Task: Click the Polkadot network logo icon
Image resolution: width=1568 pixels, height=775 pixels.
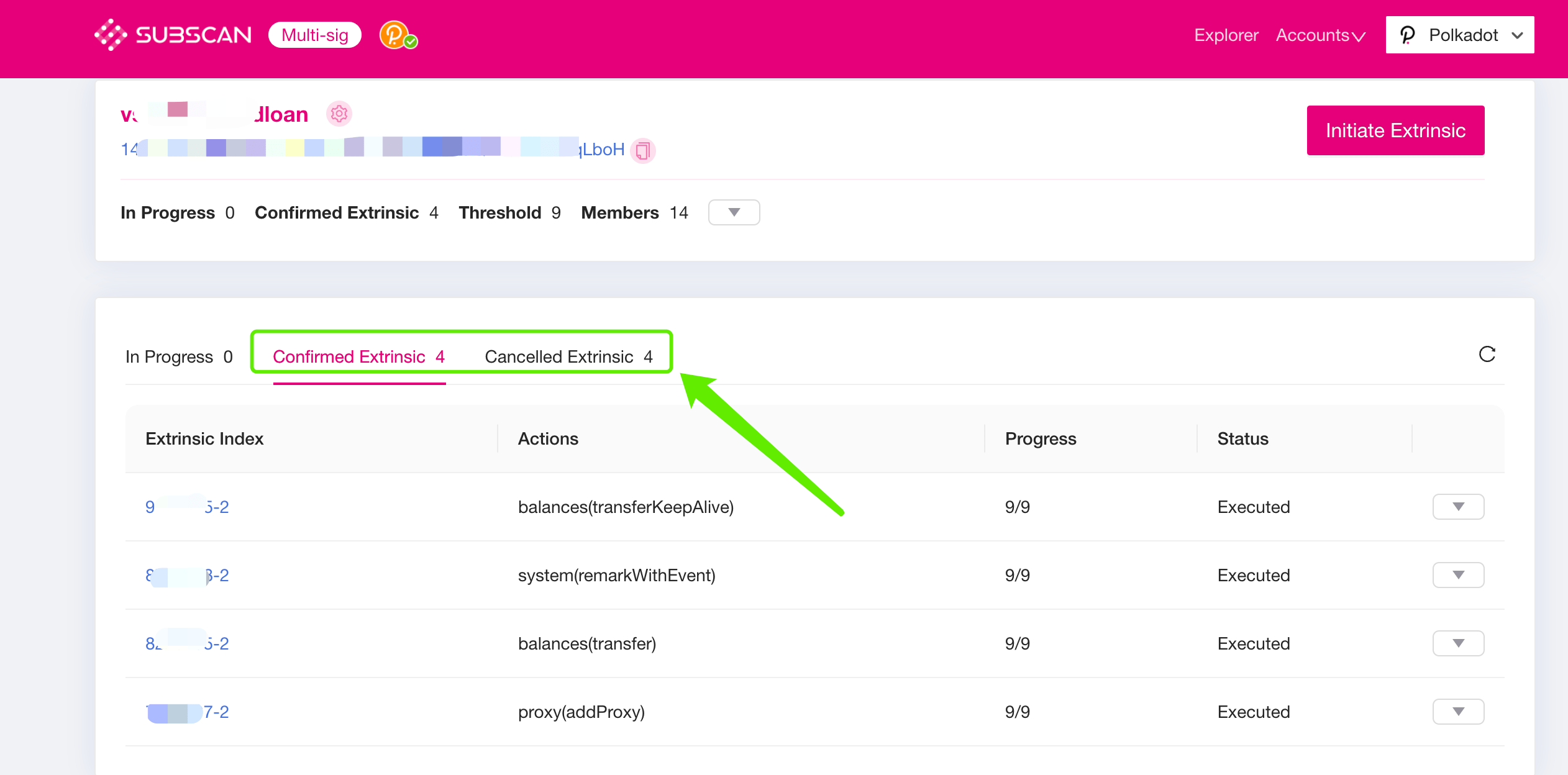Action: [x=1408, y=35]
